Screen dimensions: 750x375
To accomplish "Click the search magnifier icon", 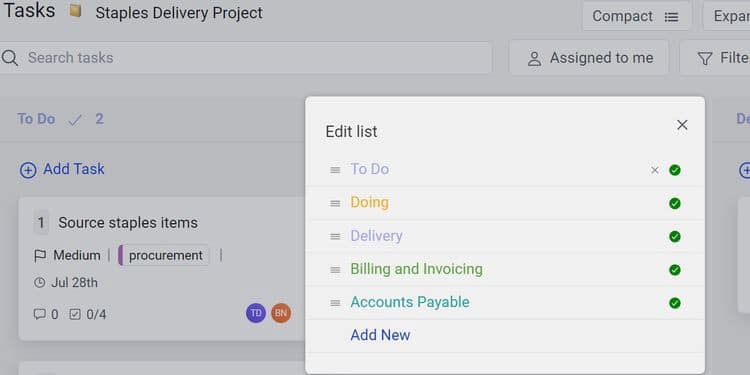I will click(10, 58).
